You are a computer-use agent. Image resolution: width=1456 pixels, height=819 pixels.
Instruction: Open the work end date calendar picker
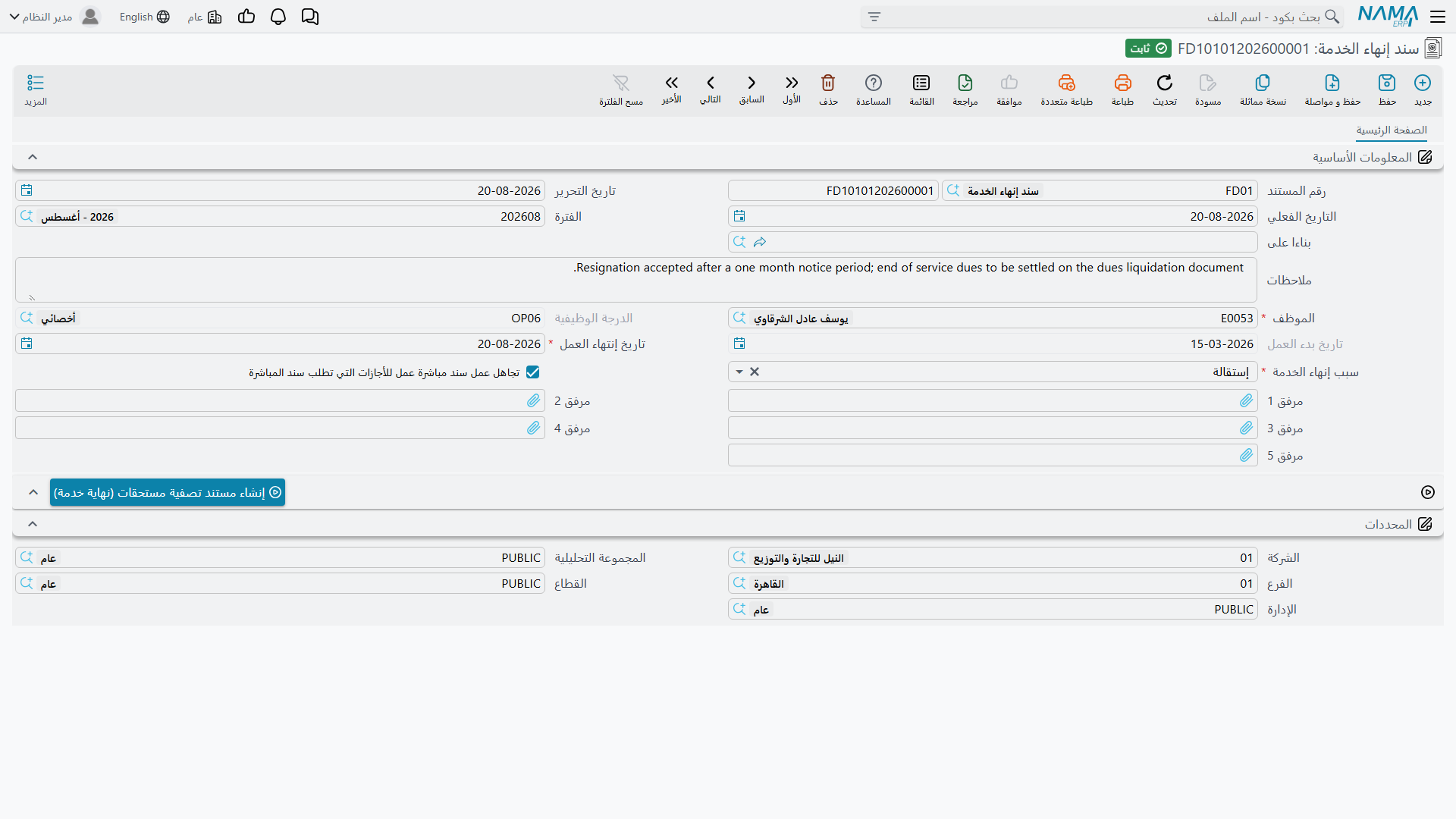(x=27, y=344)
